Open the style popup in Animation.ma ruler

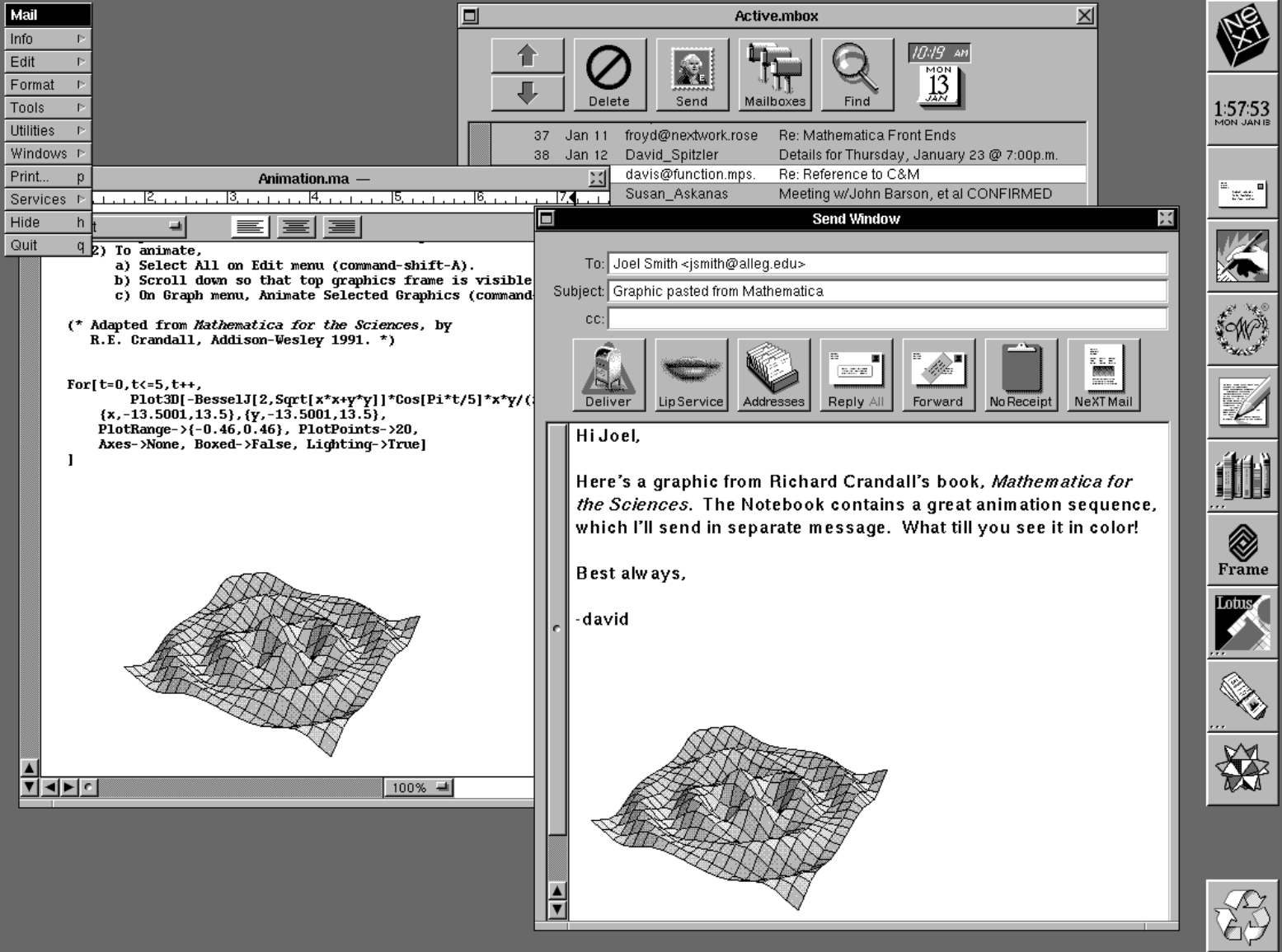point(139,226)
